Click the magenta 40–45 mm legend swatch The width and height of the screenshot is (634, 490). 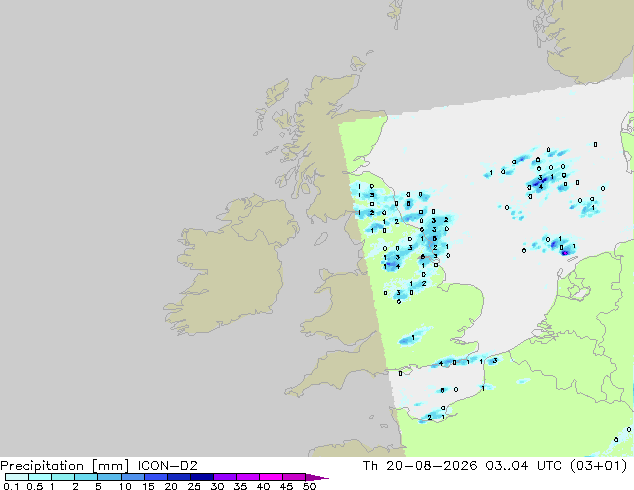point(271,477)
